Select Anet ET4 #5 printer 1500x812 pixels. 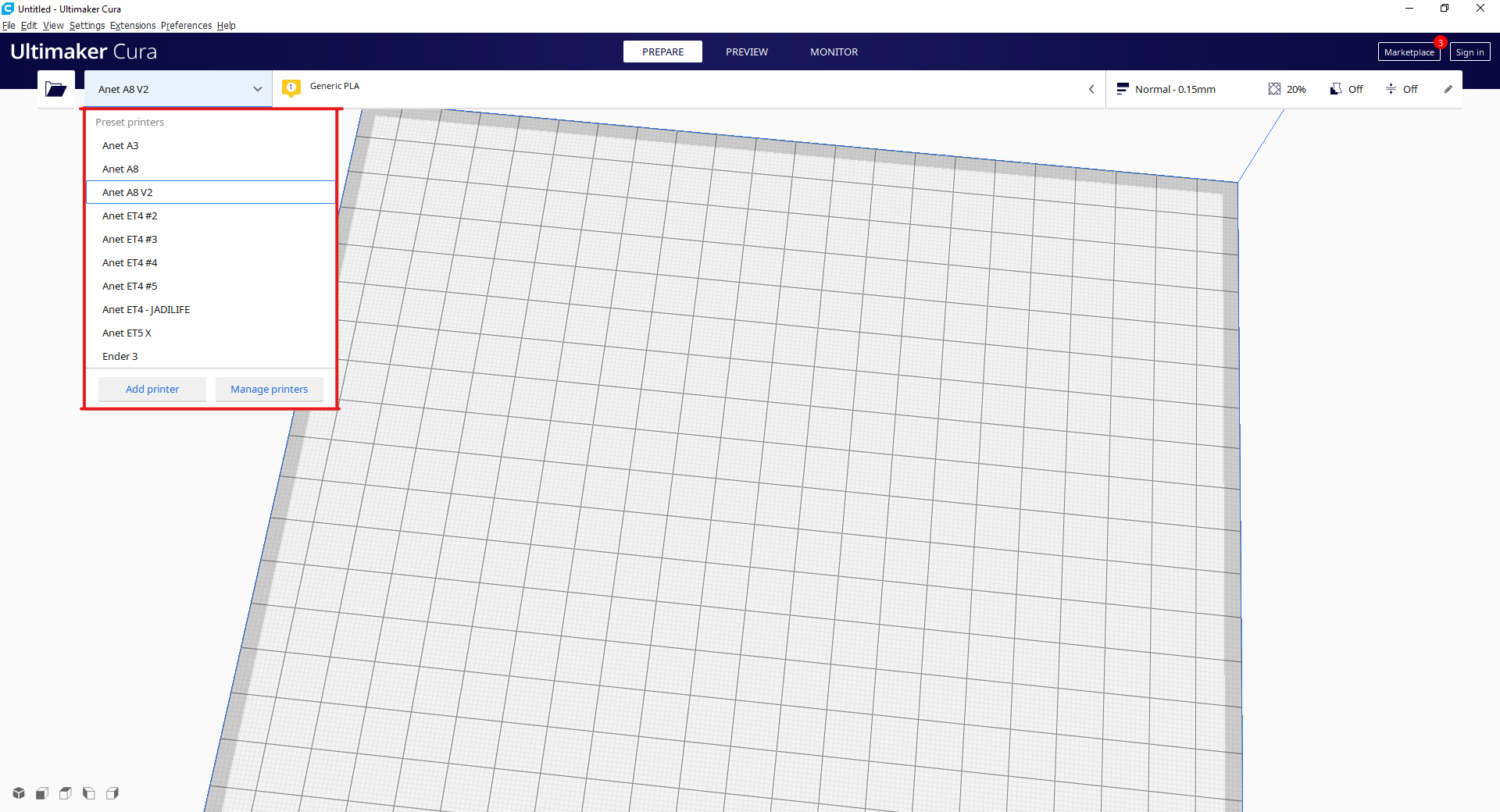210,286
